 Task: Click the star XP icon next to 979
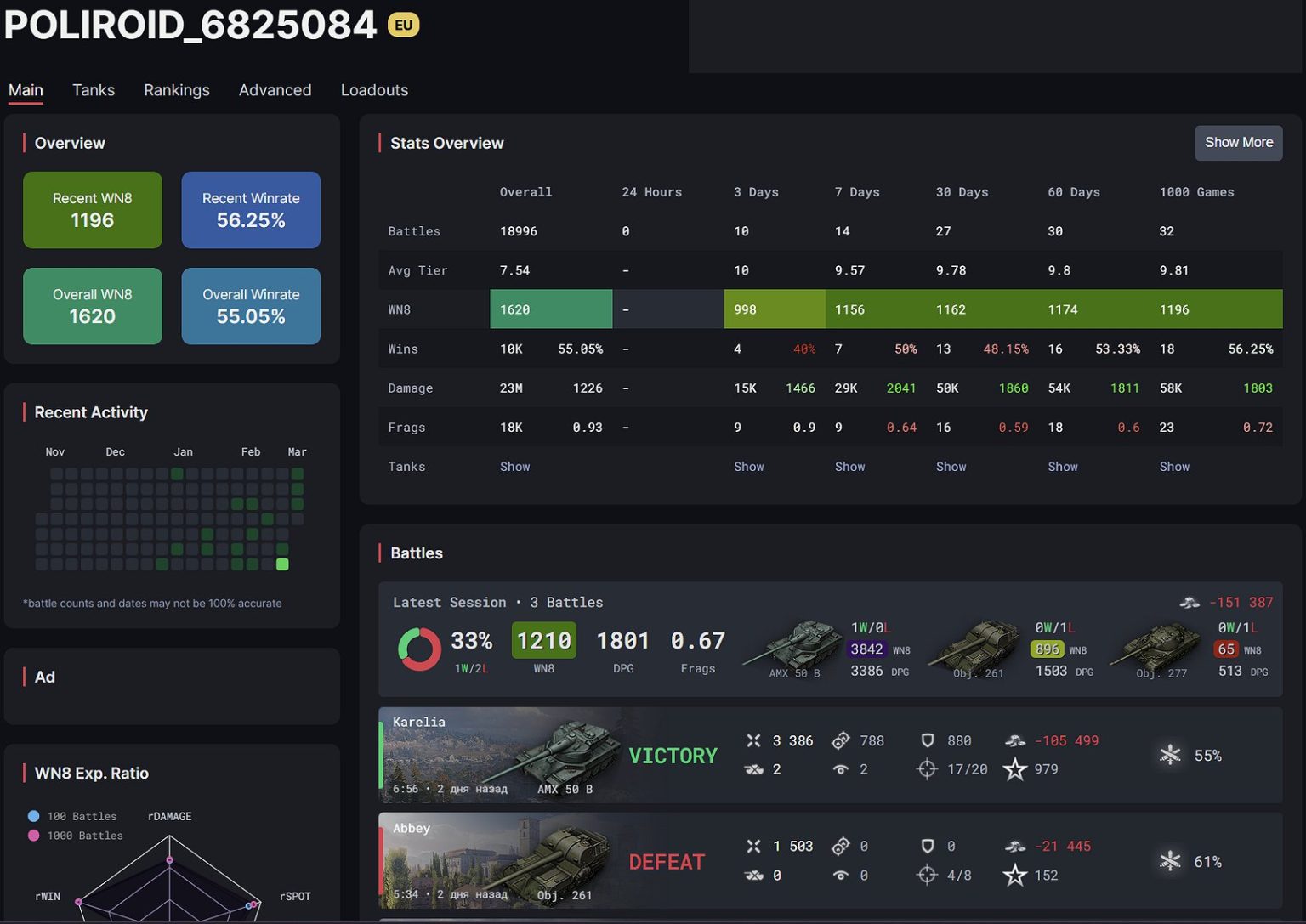1016,768
